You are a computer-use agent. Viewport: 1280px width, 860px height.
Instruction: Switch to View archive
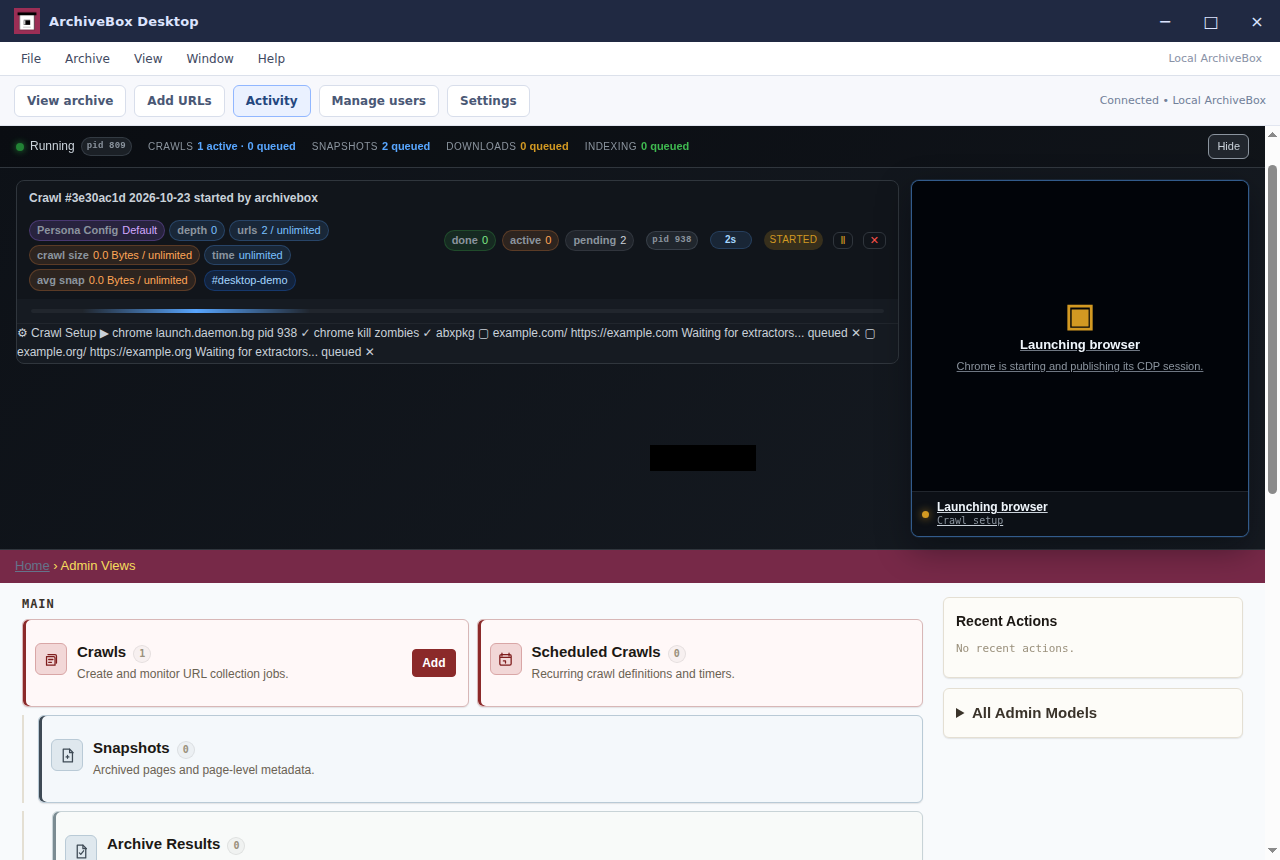click(x=70, y=101)
